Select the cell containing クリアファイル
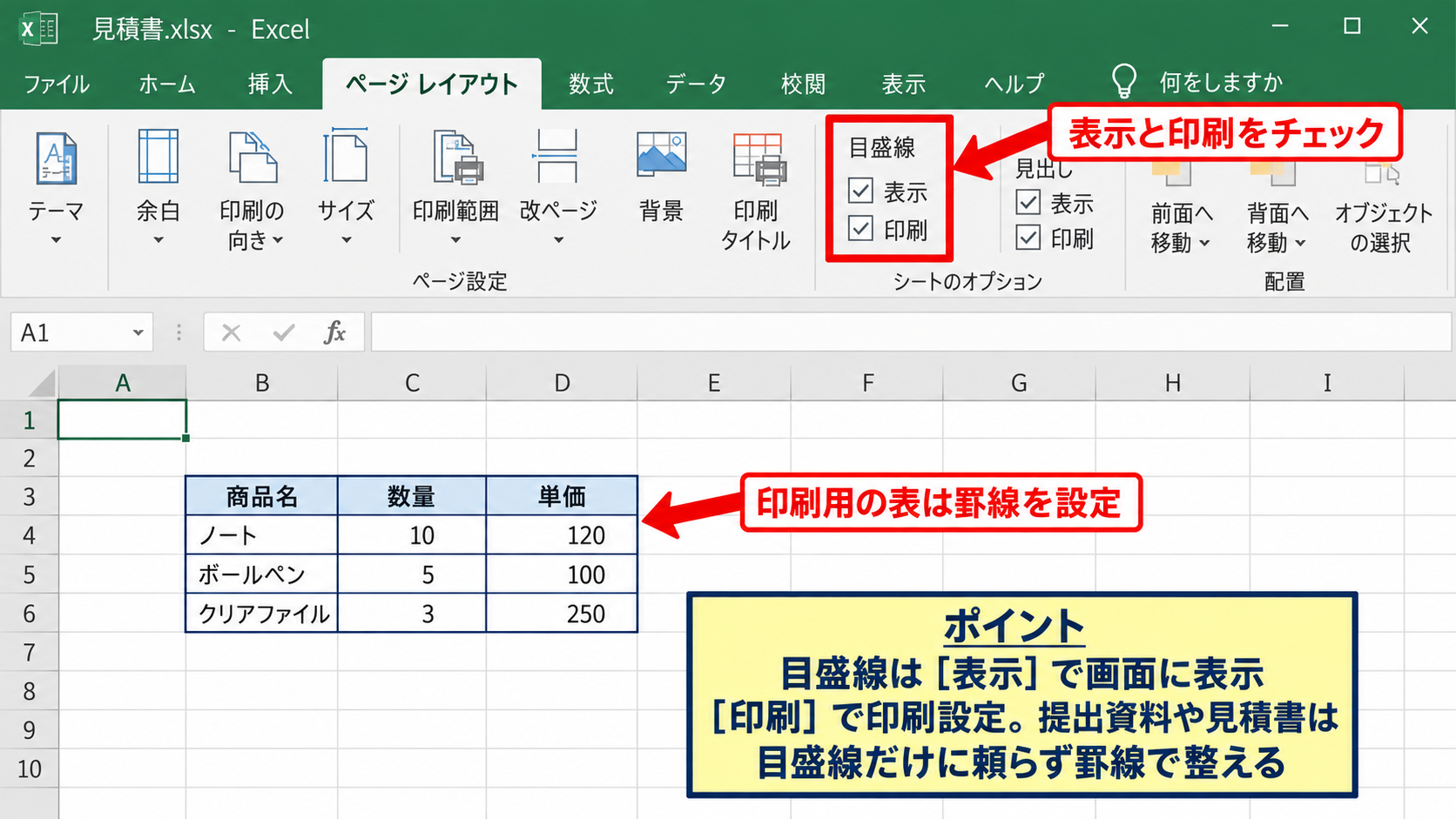This screenshot has width=1456, height=819. click(261, 614)
